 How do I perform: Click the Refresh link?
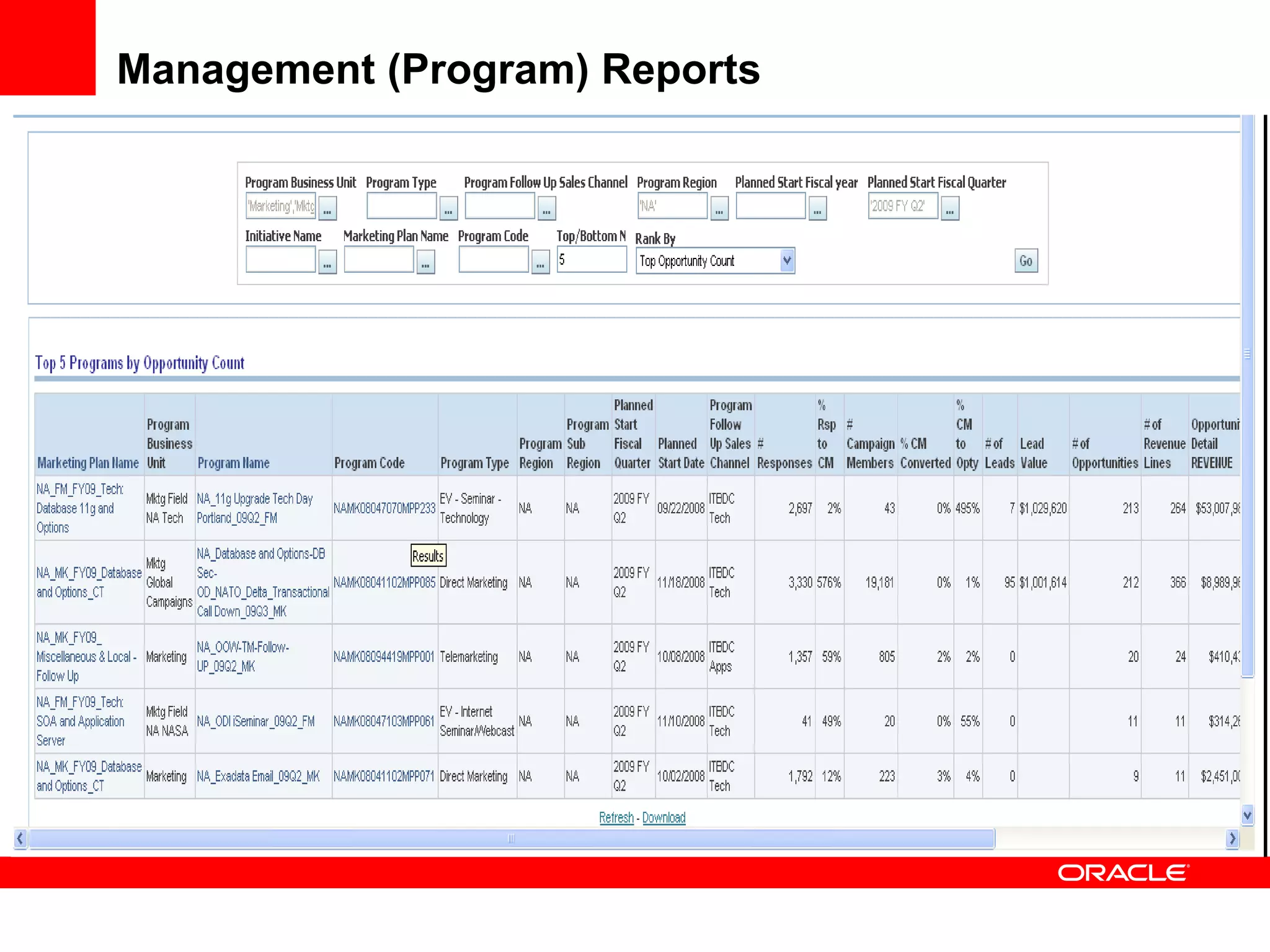[616, 818]
